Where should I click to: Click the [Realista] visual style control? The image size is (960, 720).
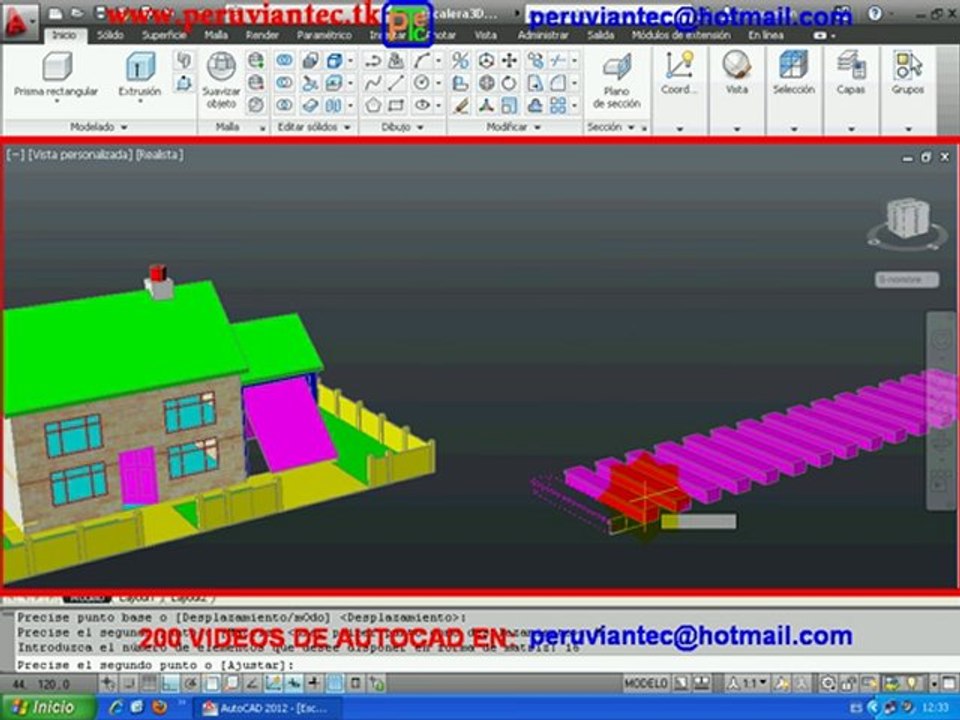159,154
